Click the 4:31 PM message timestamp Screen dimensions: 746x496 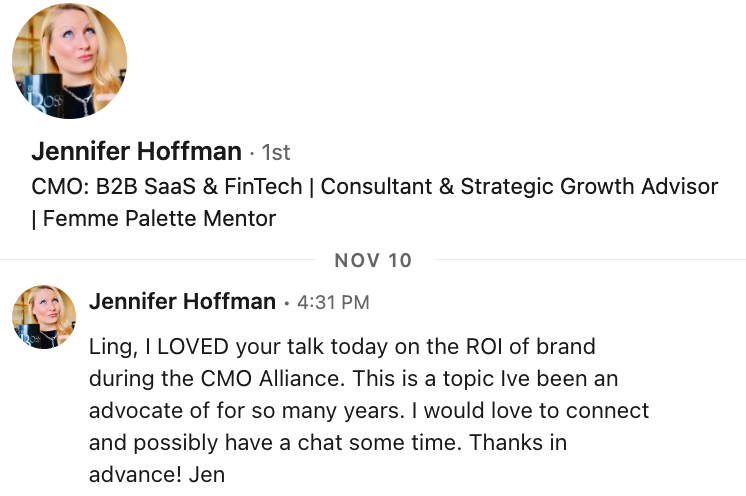coord(333,302)
